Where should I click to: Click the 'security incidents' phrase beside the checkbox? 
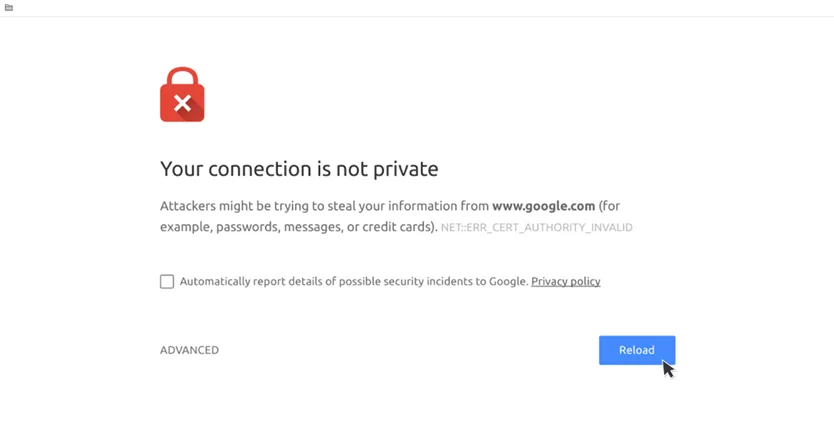[x=427, y=281]
